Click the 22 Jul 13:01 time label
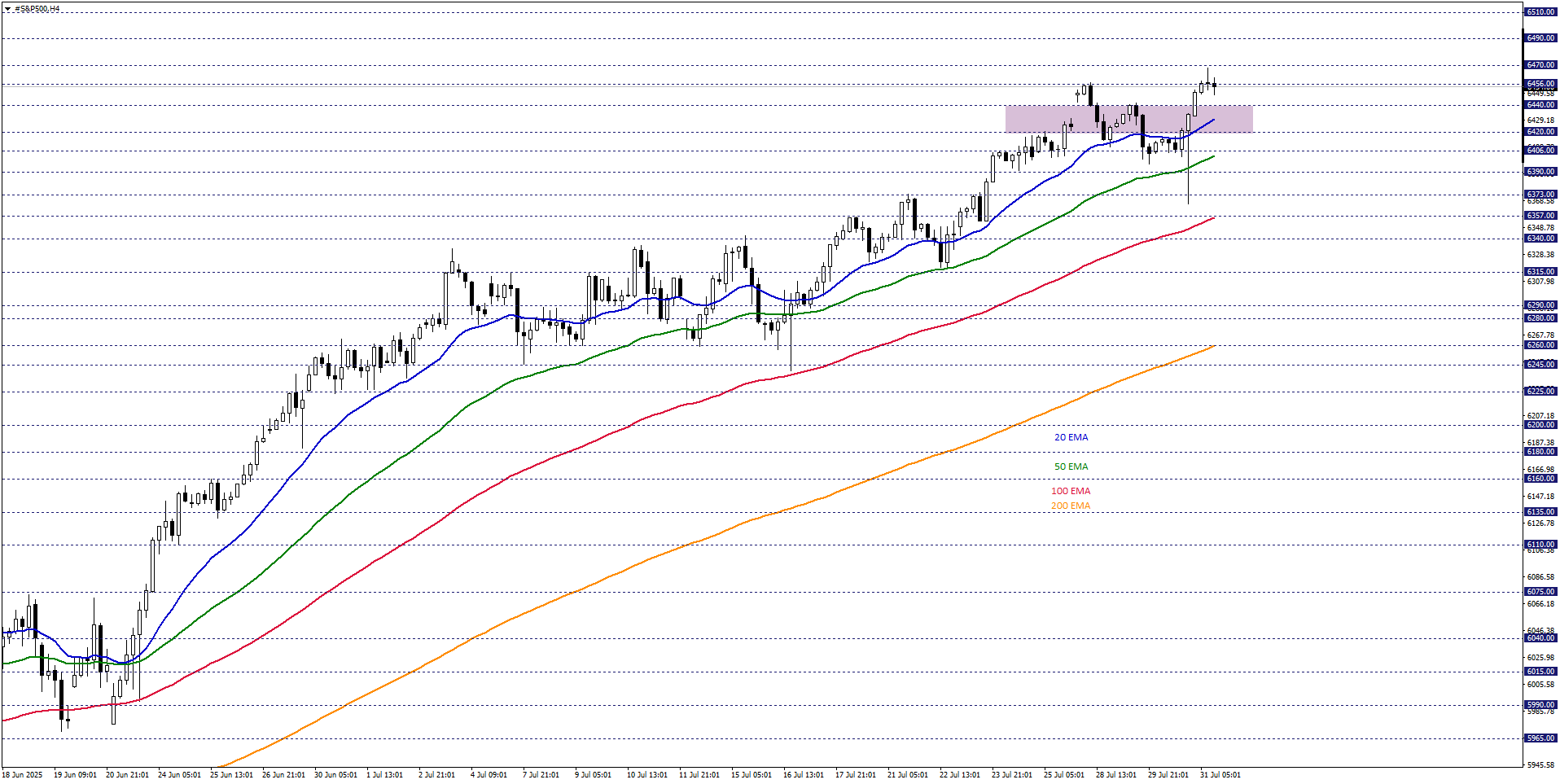1560x784 pixels. (960, 775)
